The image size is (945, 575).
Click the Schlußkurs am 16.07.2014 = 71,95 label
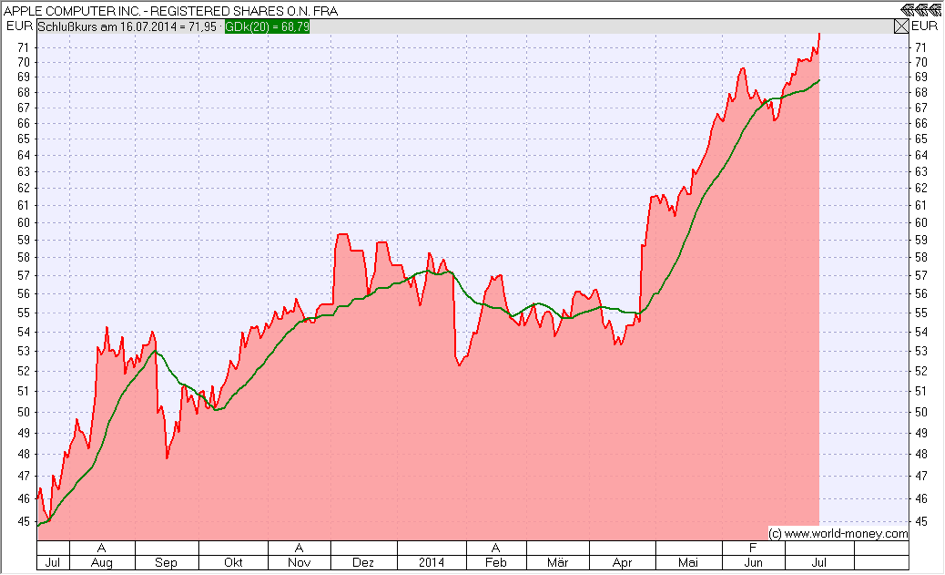tap(127, 27)
